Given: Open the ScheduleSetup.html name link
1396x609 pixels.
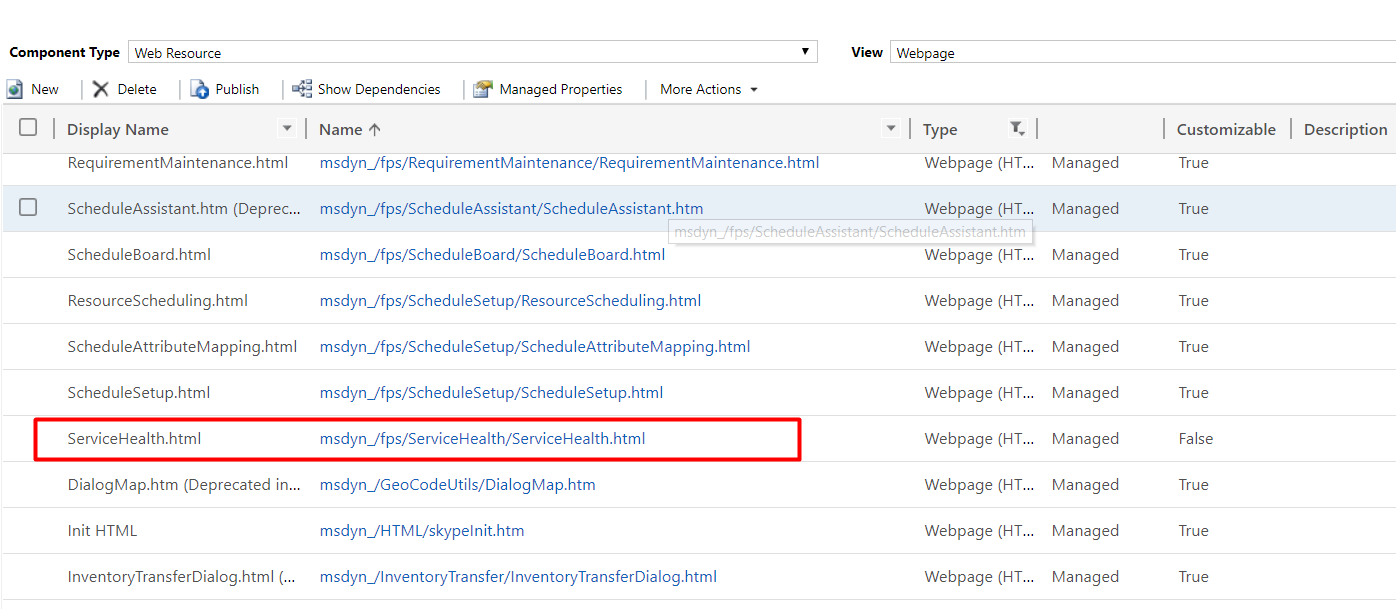Looking at the screenshot, I should coord(491,392).
